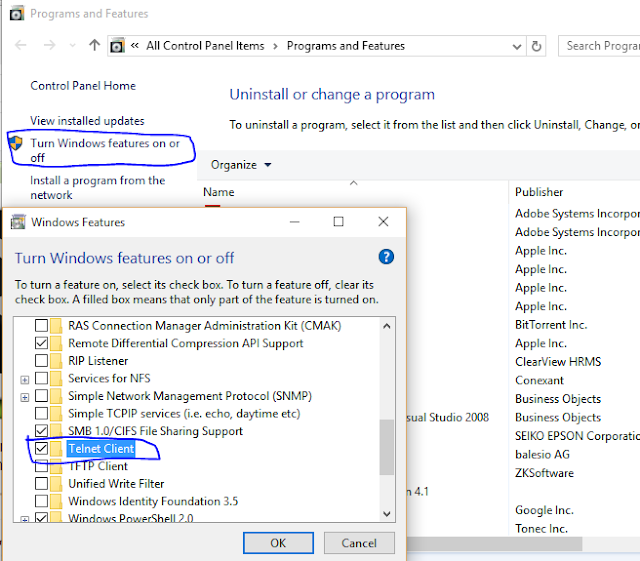The image size is (640, 561).
Task: Expand Simple Network Management Protocol node
Action: coord(25,397)
